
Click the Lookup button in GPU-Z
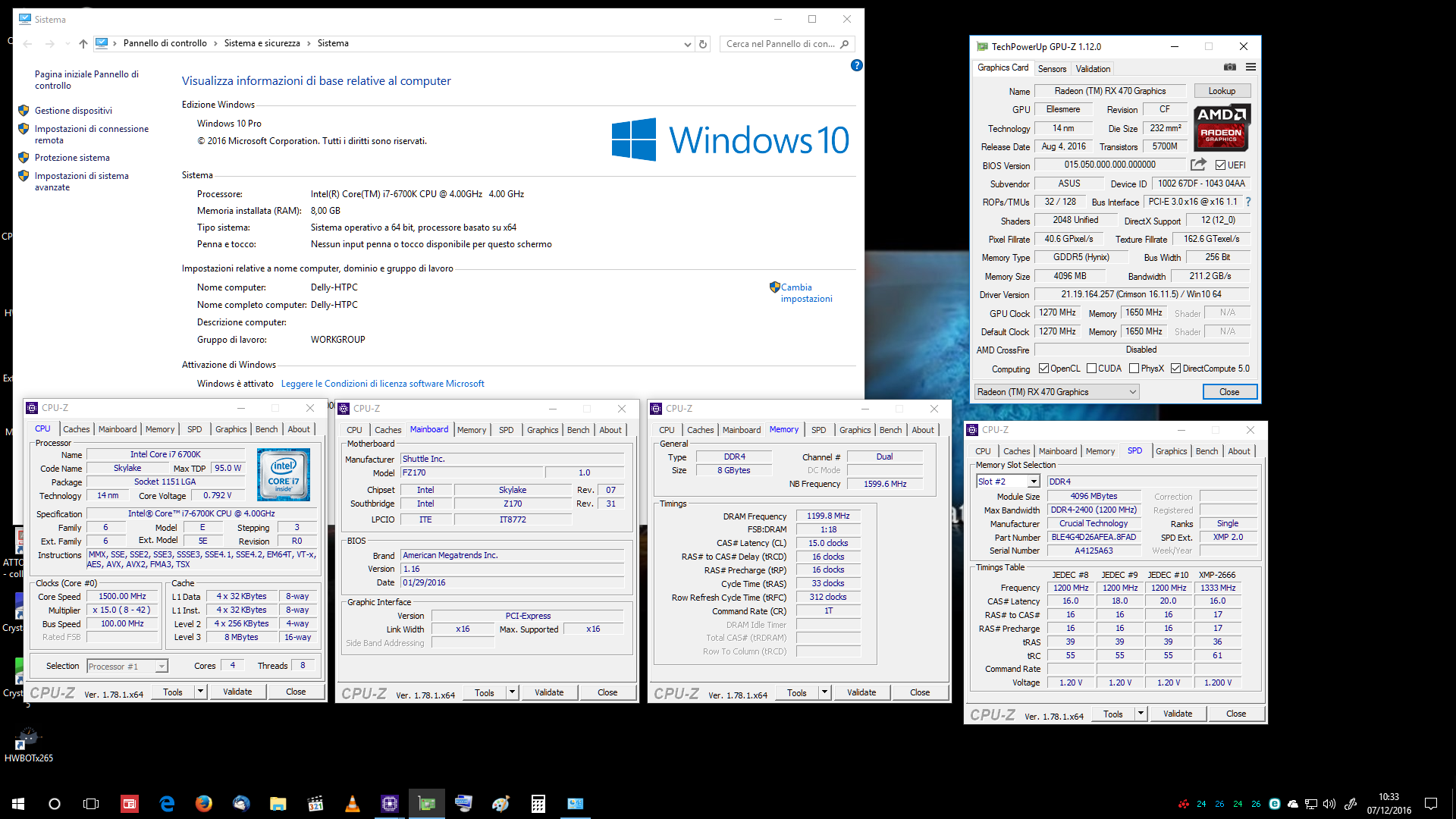click(x=1222, y=91)
